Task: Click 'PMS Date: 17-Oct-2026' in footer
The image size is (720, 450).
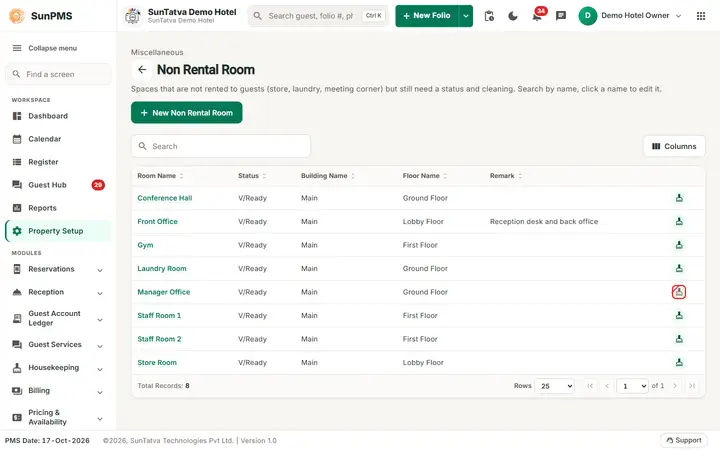Action: click(47, 441)
